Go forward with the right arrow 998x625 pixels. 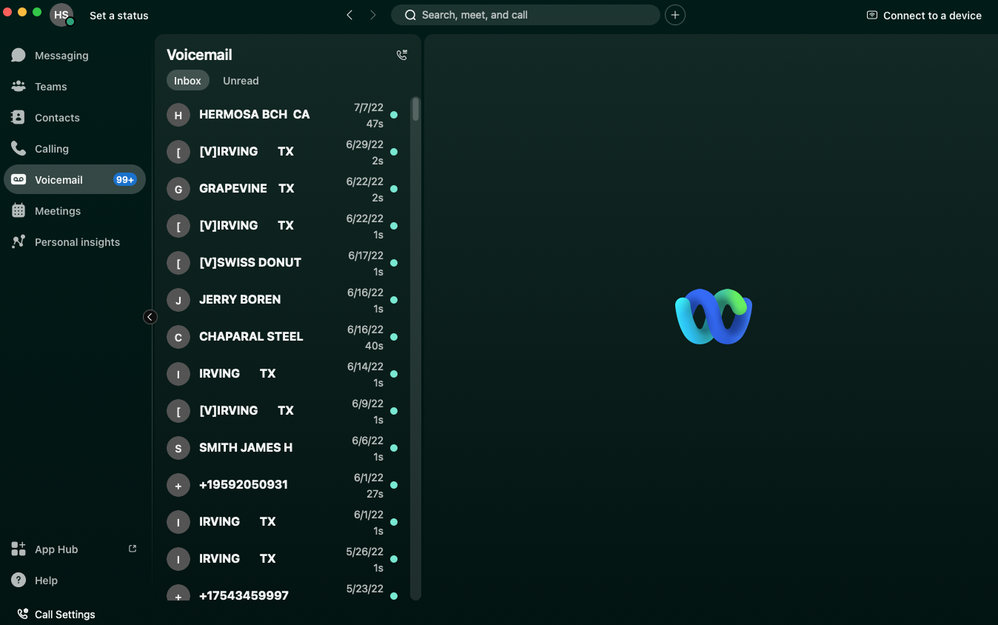(373, 15)
